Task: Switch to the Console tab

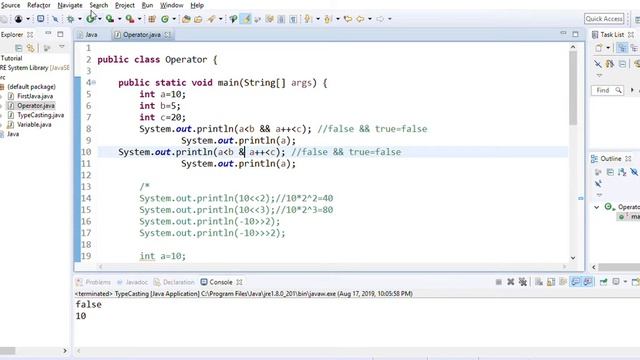Action: point(221,282)
